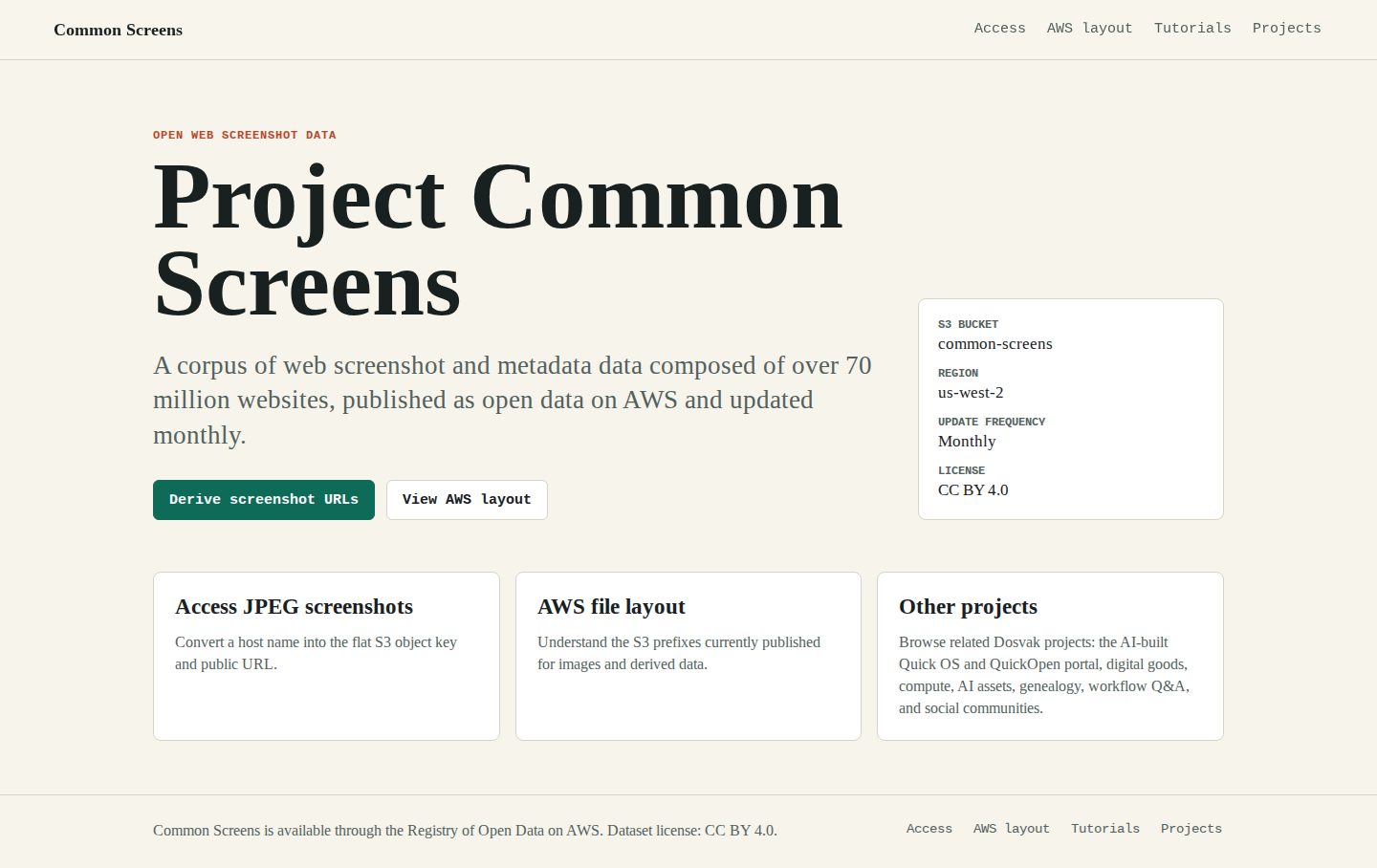Click the footer Access link
This screenshot has width=1377, height=868.
(929, 829)
